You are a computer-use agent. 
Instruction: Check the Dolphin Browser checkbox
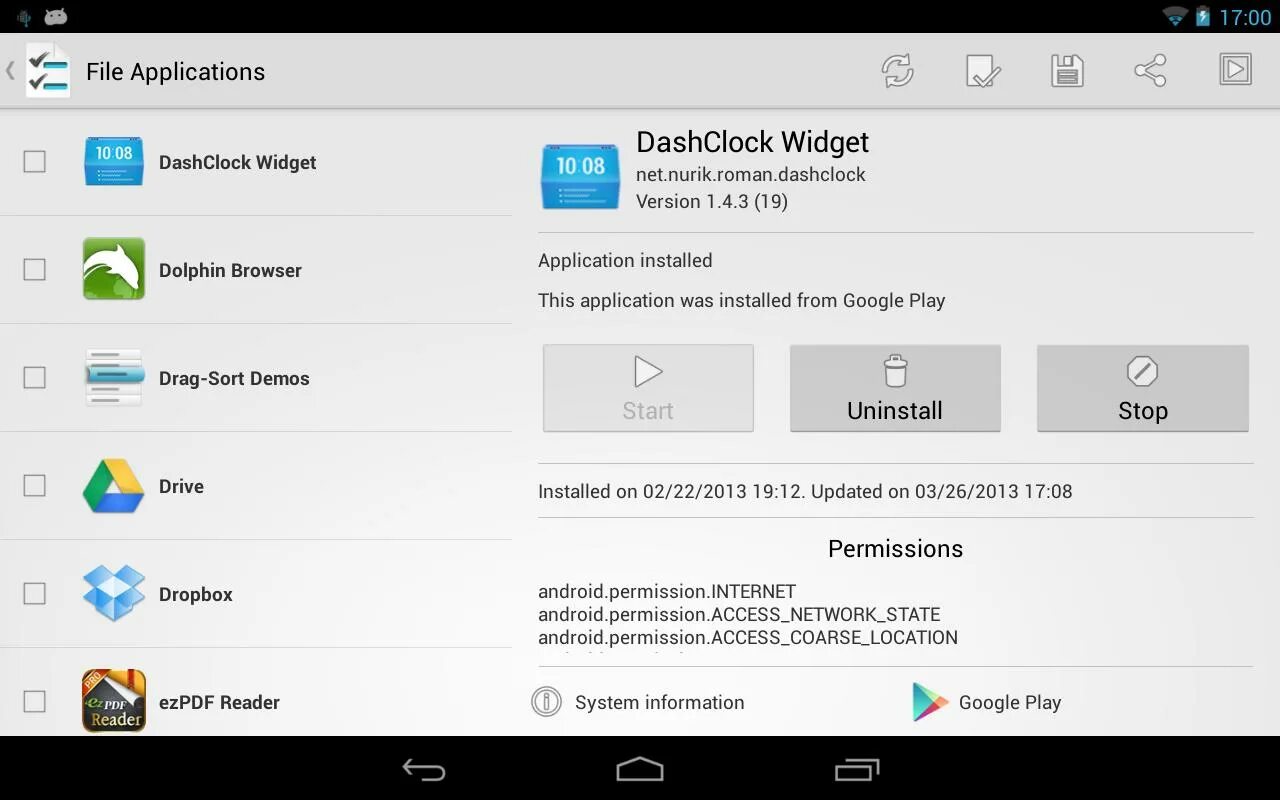[x=35, y=270]
